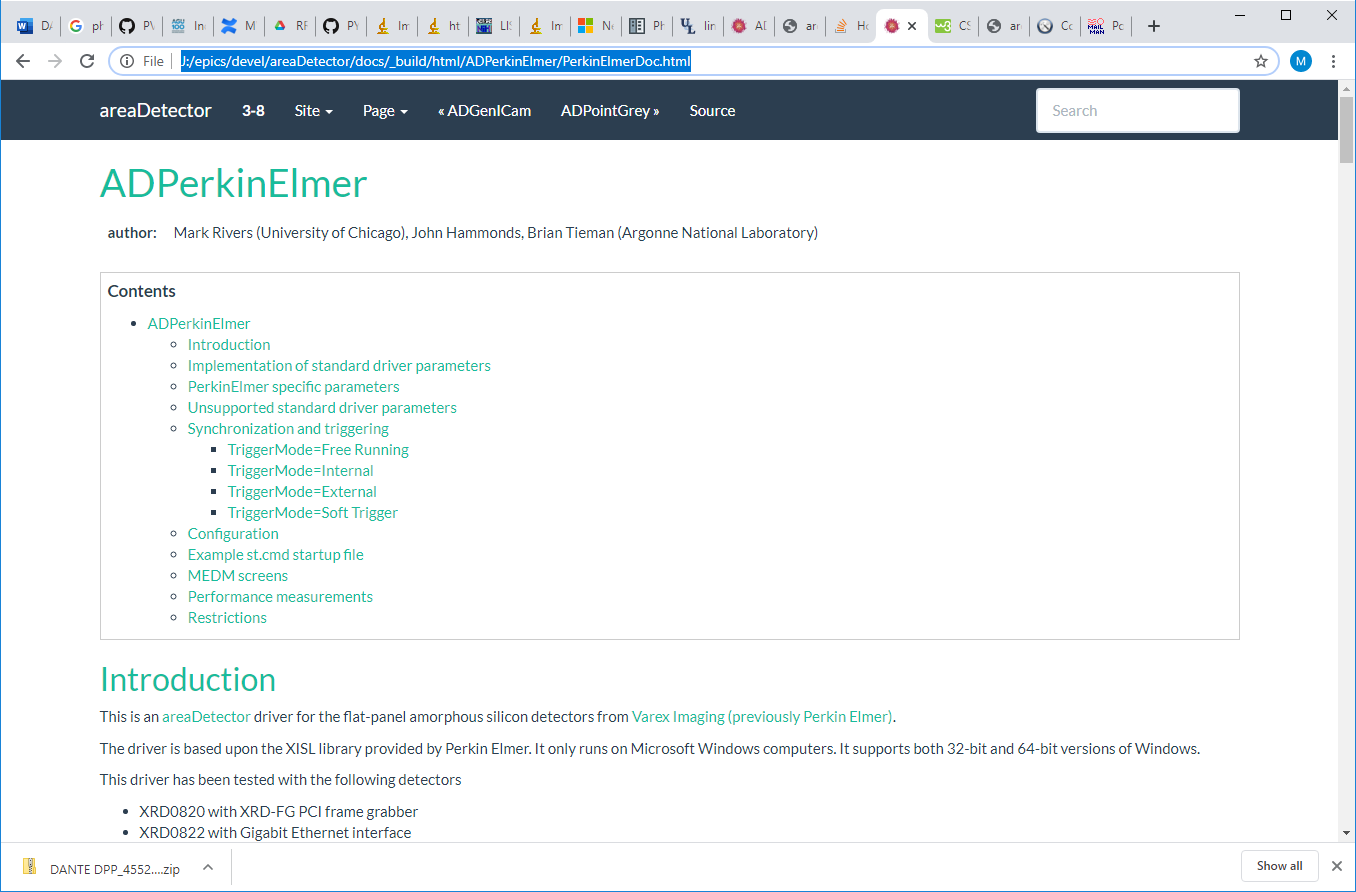
Task: Open TriggerMode=Free Running link
Action: coord(318,450)
